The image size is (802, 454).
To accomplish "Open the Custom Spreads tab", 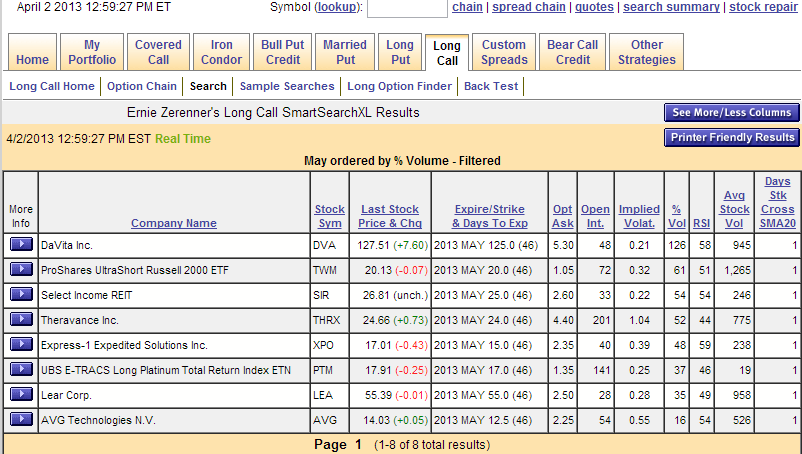I will 504,52.
